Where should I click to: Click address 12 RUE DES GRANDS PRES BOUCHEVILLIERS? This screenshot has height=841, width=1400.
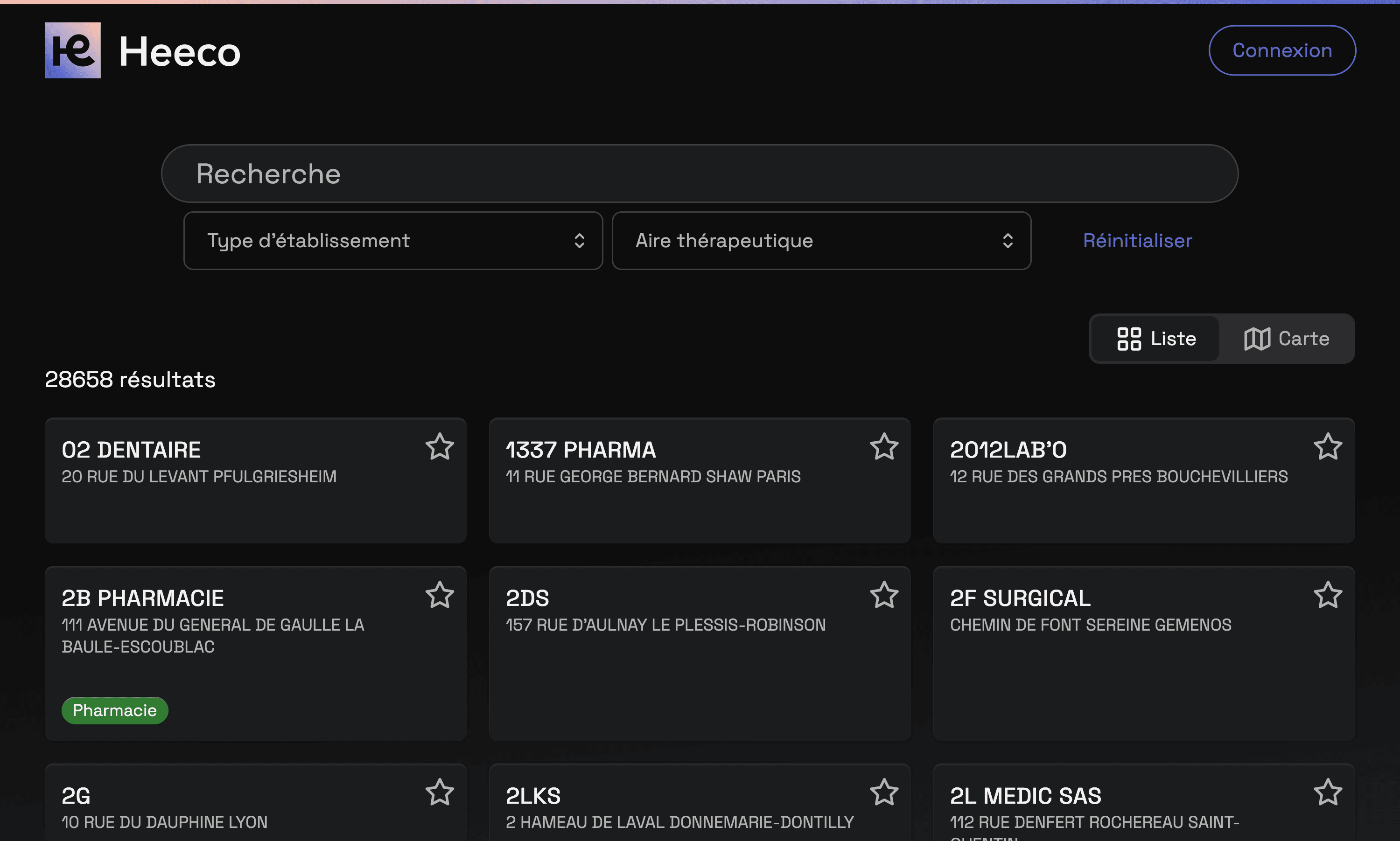(1119, 477)
